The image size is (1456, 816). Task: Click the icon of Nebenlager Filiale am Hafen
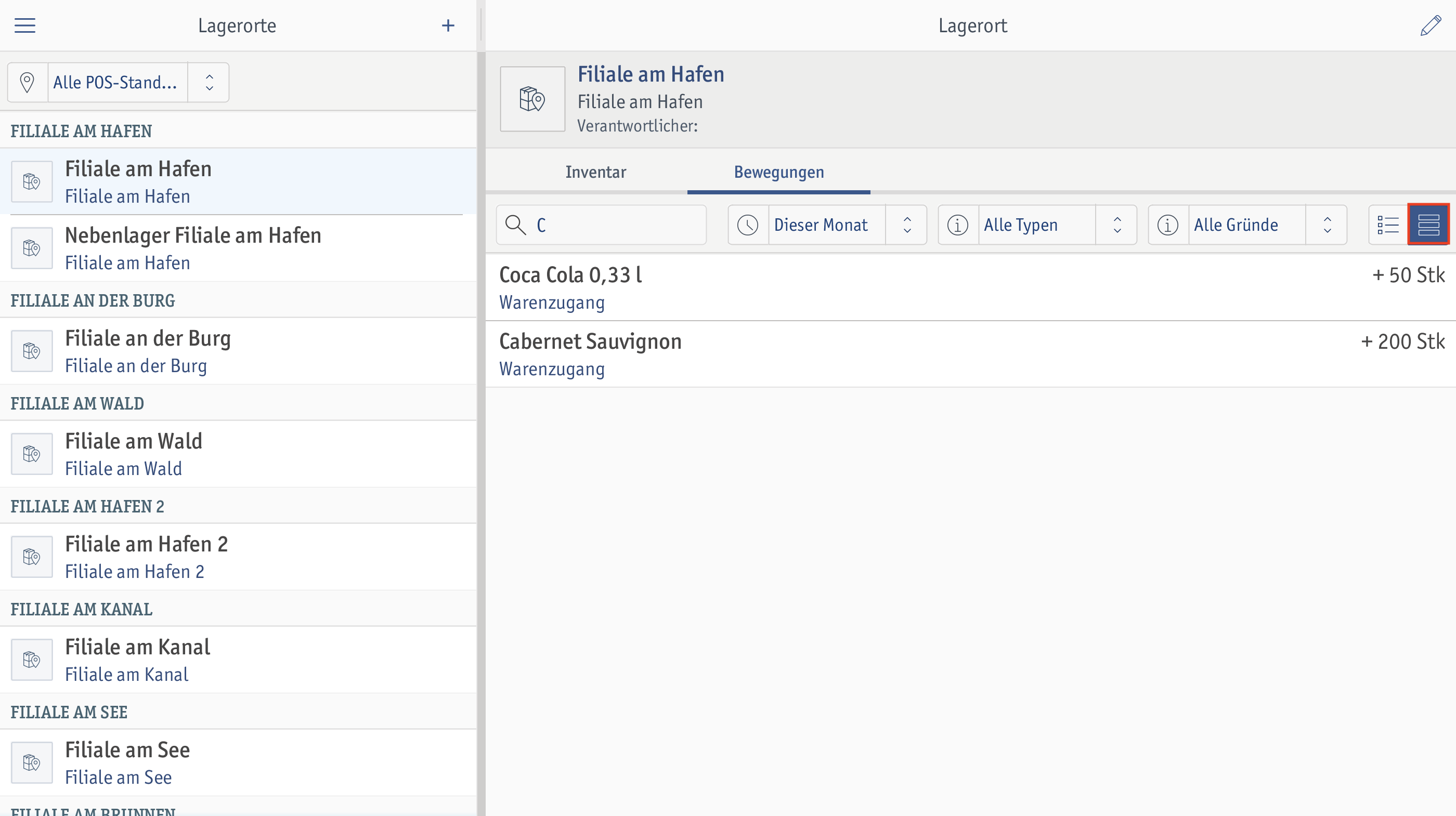pos(32,248)
